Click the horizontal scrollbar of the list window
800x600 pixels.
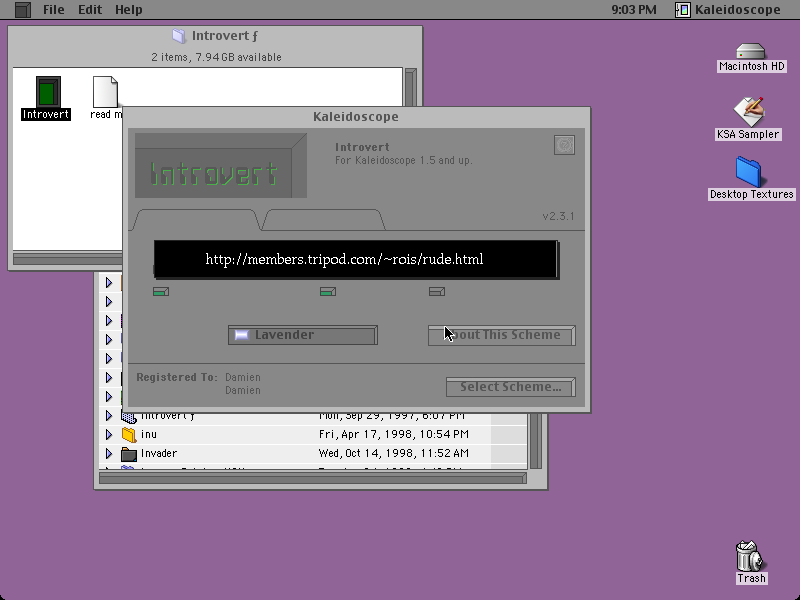(312, 478)
